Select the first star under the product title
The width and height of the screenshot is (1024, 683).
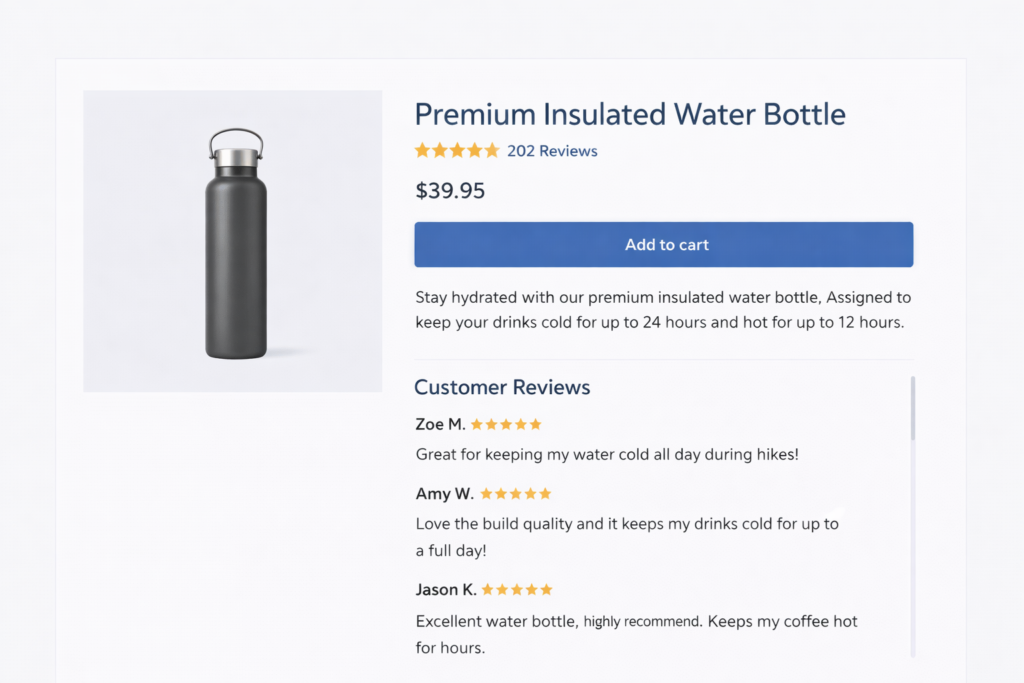click(x=421, y=150)
